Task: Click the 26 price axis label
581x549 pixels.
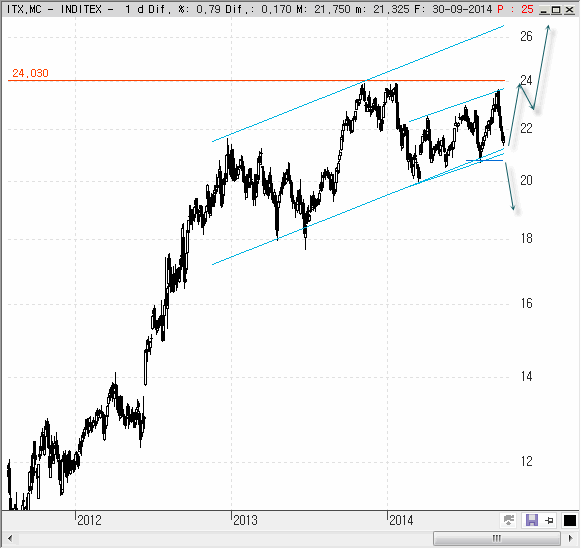Action: (526, 36)
